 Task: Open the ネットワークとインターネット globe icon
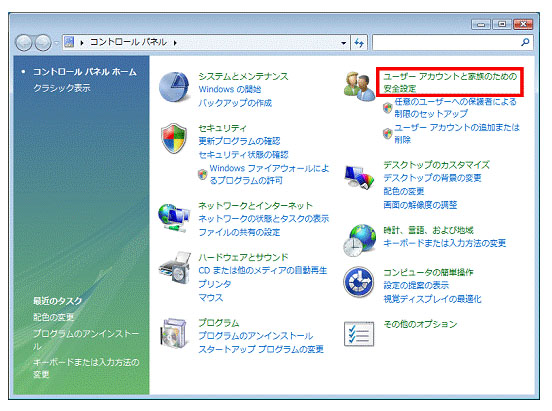[x=174, y=218]
